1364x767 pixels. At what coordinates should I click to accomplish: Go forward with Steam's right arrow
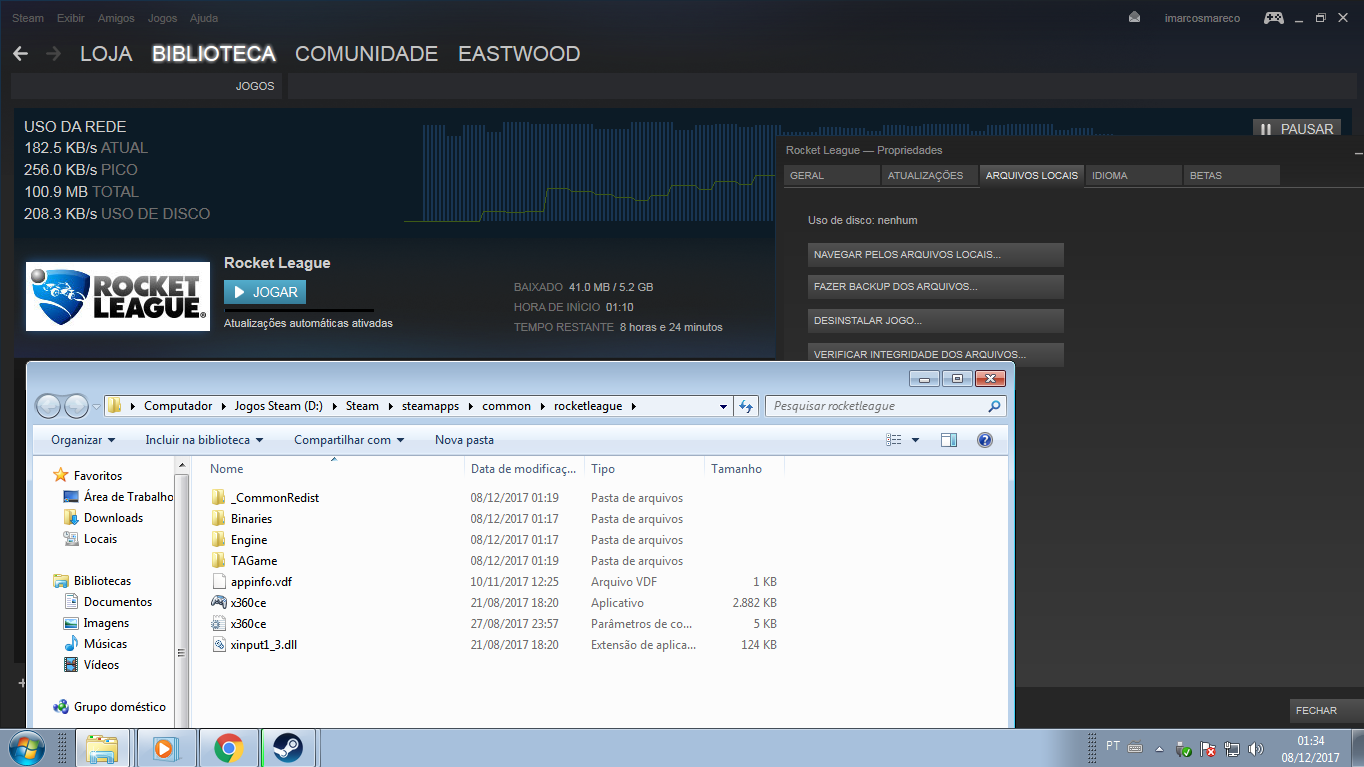(54, 54)
